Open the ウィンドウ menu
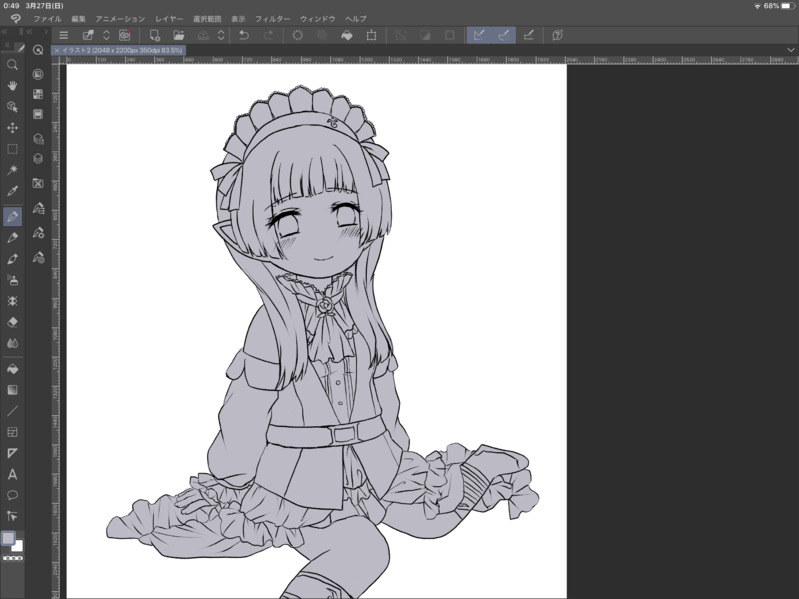The height and width of the screenshot is (599, 799). (317, 19)
